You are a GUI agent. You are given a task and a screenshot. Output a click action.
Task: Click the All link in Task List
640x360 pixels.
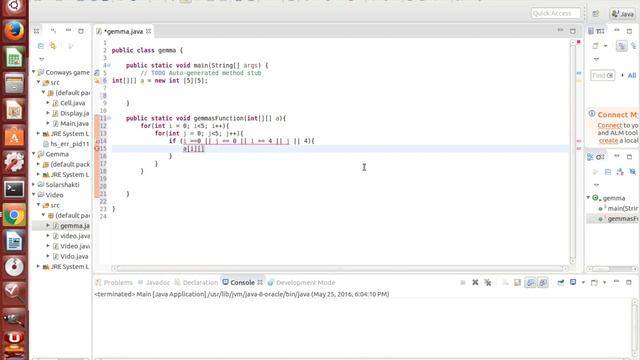(x=631, y=76)
